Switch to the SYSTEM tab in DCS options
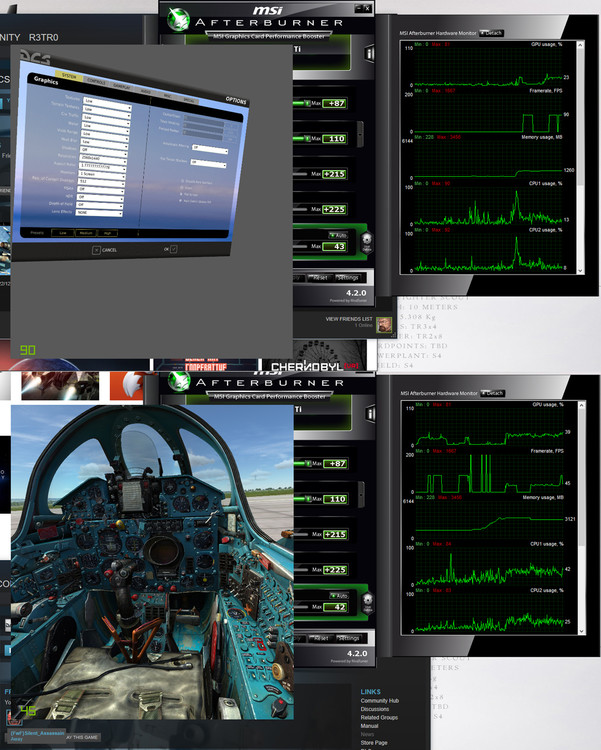Screen dimensions: 601x750 click(x=69, y=77)
